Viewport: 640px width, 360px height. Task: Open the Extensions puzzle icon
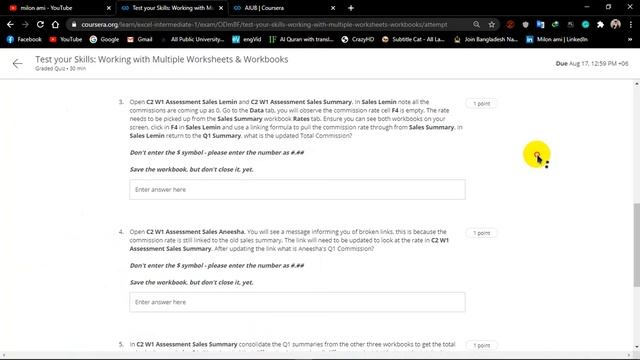(600, 24)
